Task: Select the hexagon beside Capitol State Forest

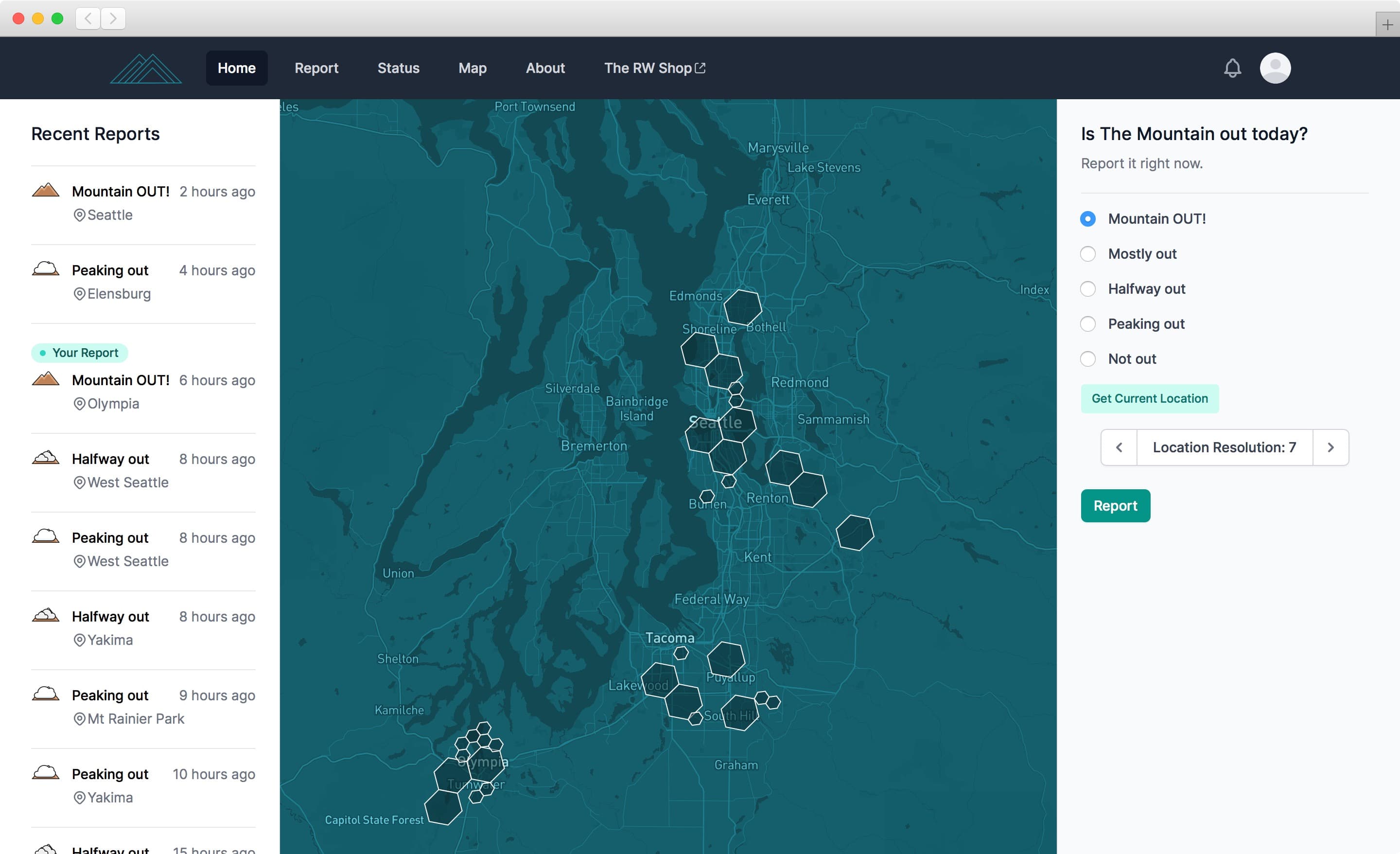Action: [x=443, y=807]
